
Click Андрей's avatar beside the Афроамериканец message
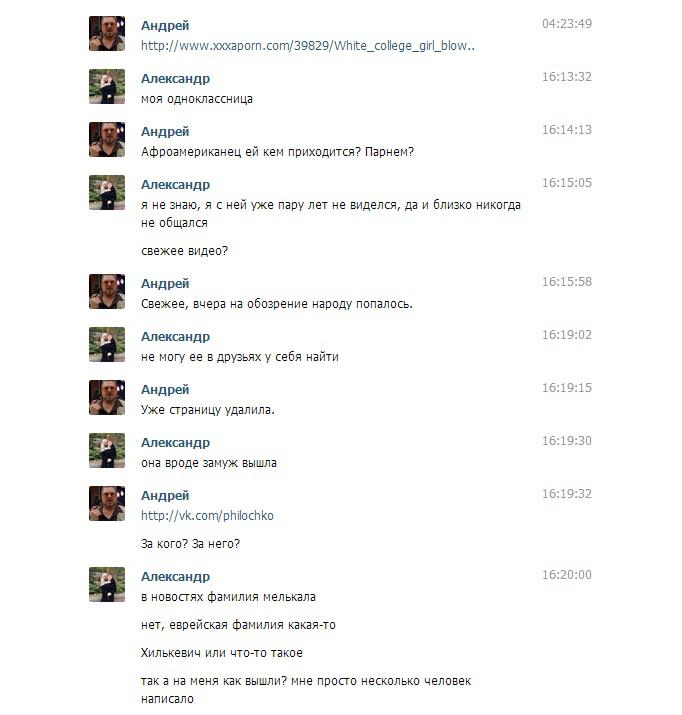tap(107, 139)
